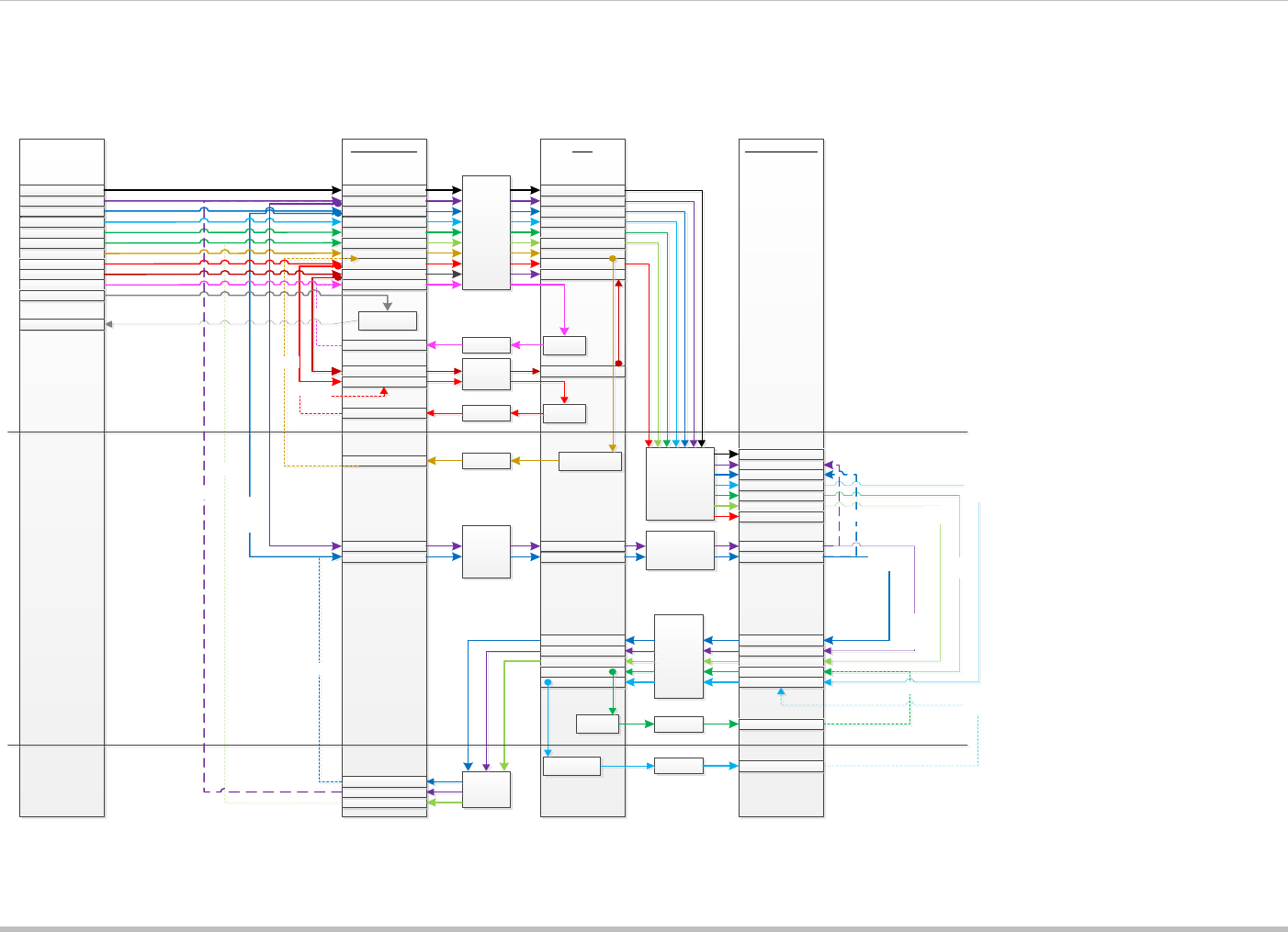1288x932 pixels.
Task: Click the small box between two magenta left arrows
Action: point(486,345)
